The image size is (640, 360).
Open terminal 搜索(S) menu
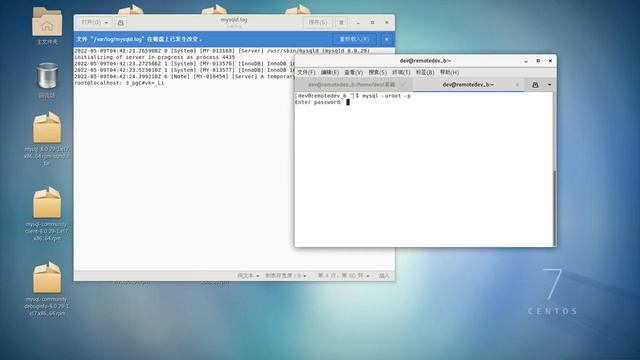tap(377, 72)
